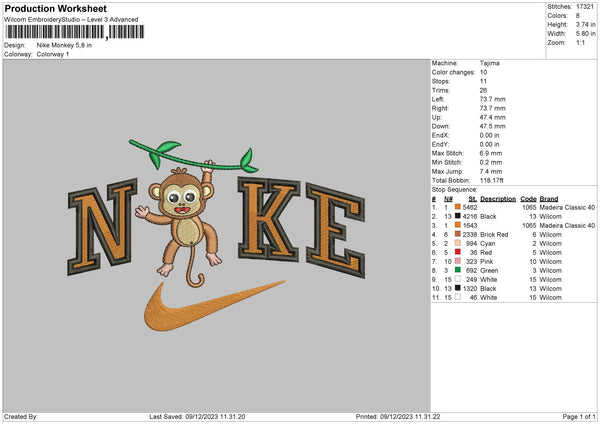Screen dimensions: 600x424
Task: Click the Width value 5.80 in
Action: coord(585,34)
